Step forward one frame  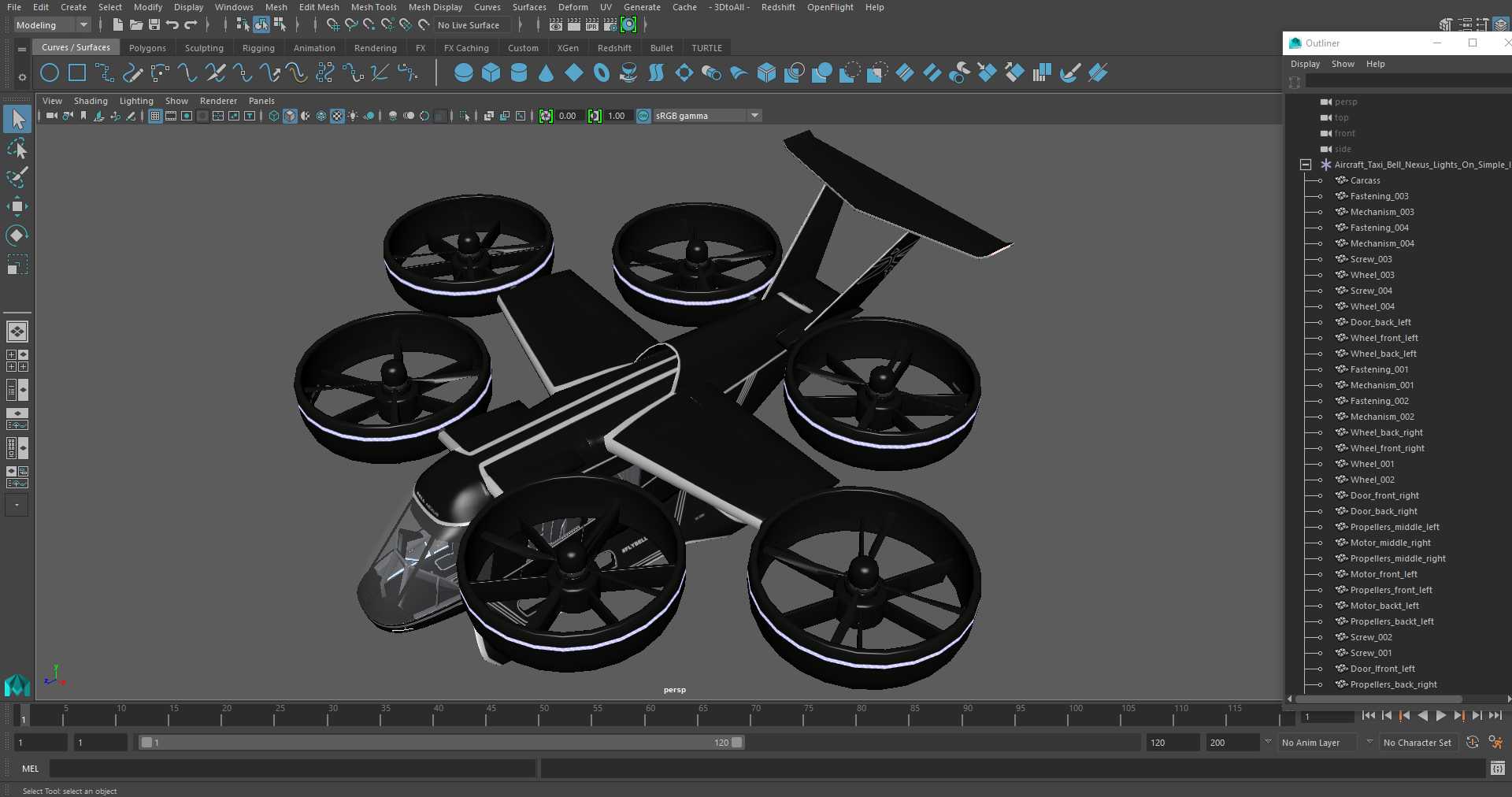pyautogui.click(x=1477, y=716)
